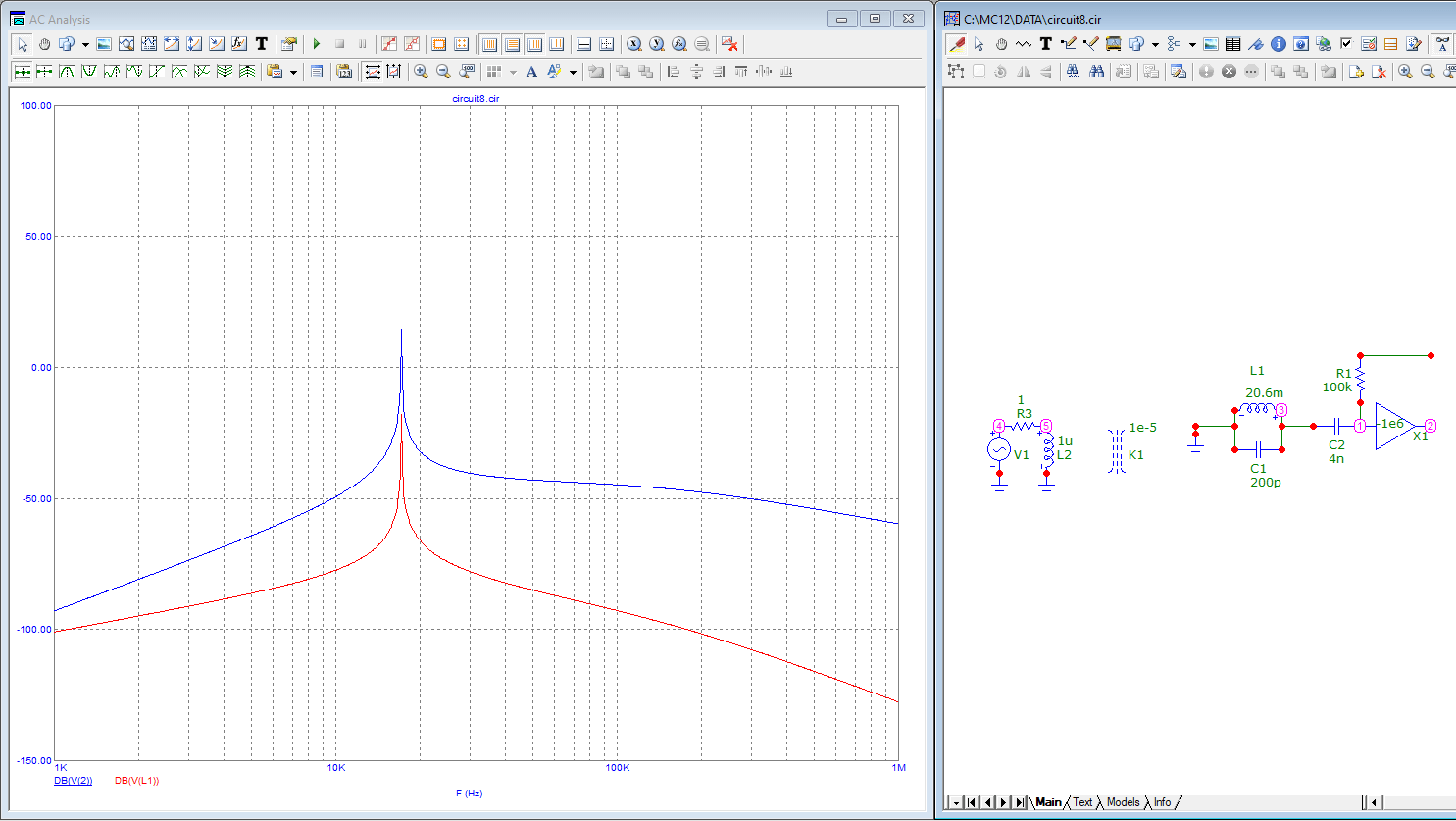Image resolution: width=1456 pixels, height=821 pixels.
Task: Click the Peak cursor mode icon
Action: [x=67, y=72]
